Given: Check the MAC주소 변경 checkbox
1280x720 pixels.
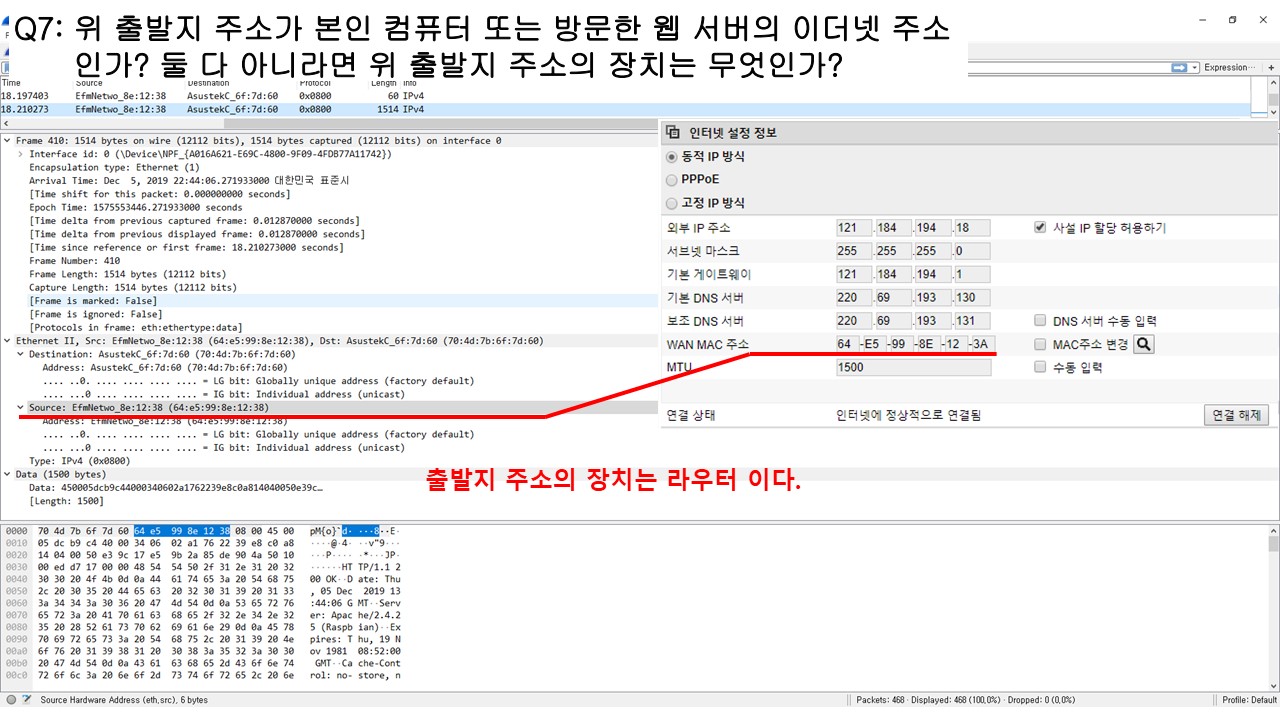Looking at the screenshot, I should [1041, 344].
